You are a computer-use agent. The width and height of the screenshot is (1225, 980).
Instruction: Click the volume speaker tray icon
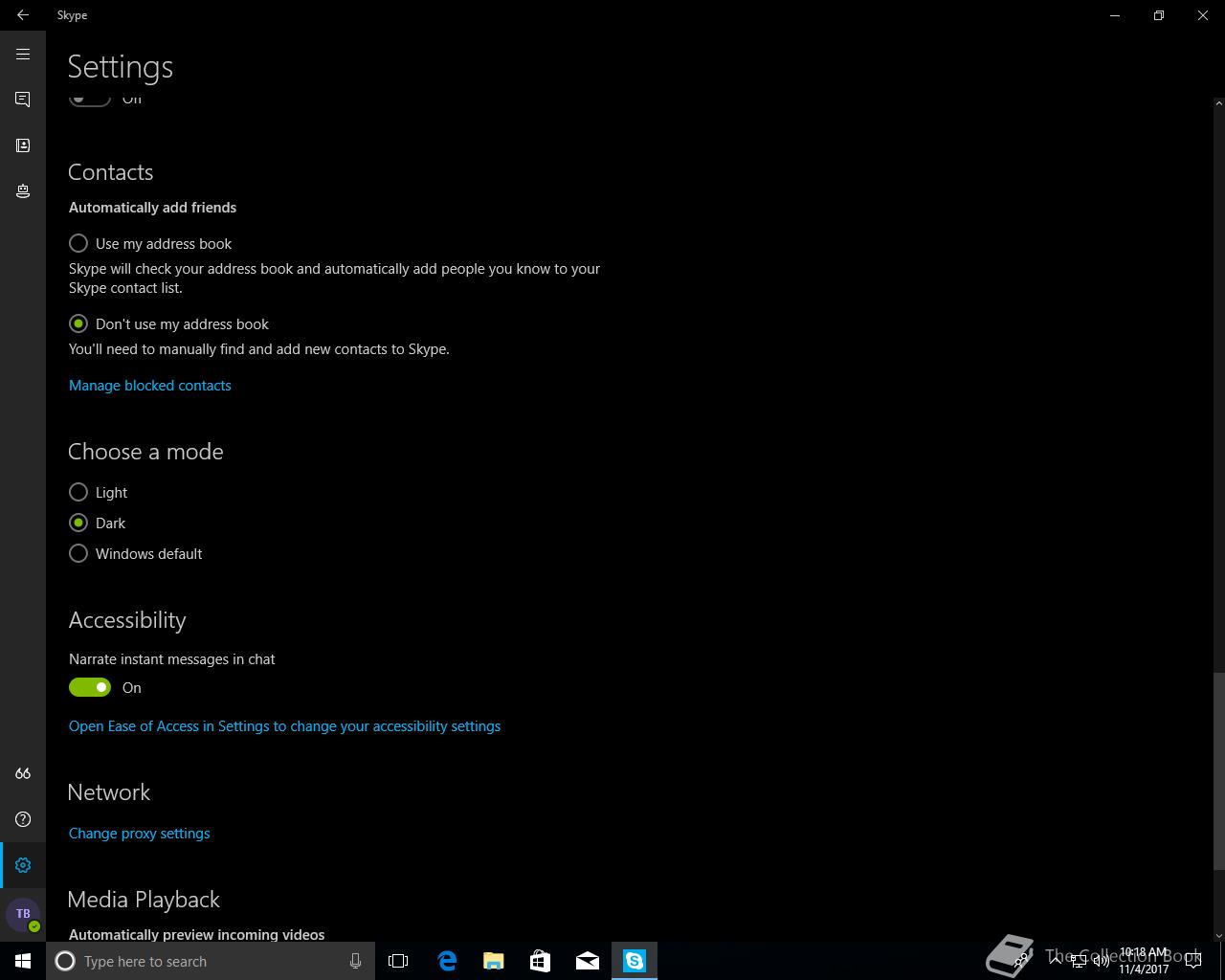pyautogui.click(x=1102, y=961)
